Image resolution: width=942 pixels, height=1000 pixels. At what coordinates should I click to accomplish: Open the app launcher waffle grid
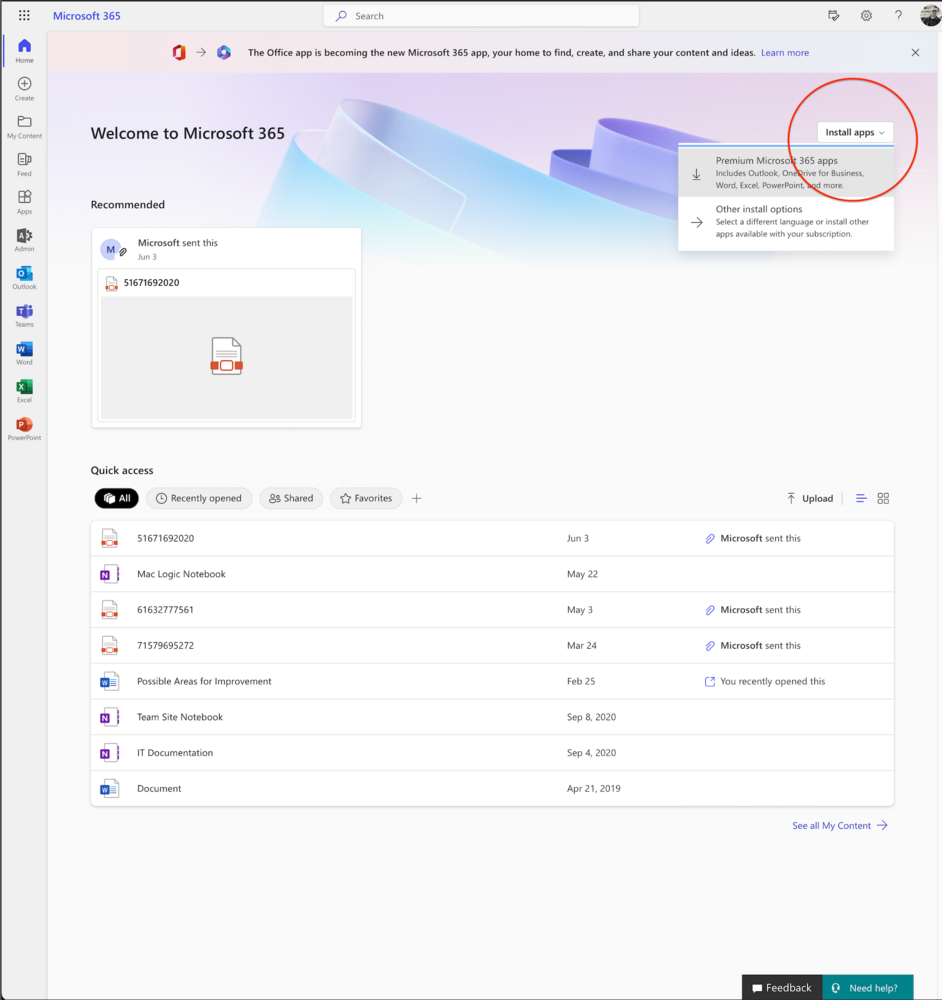[24, 16]
